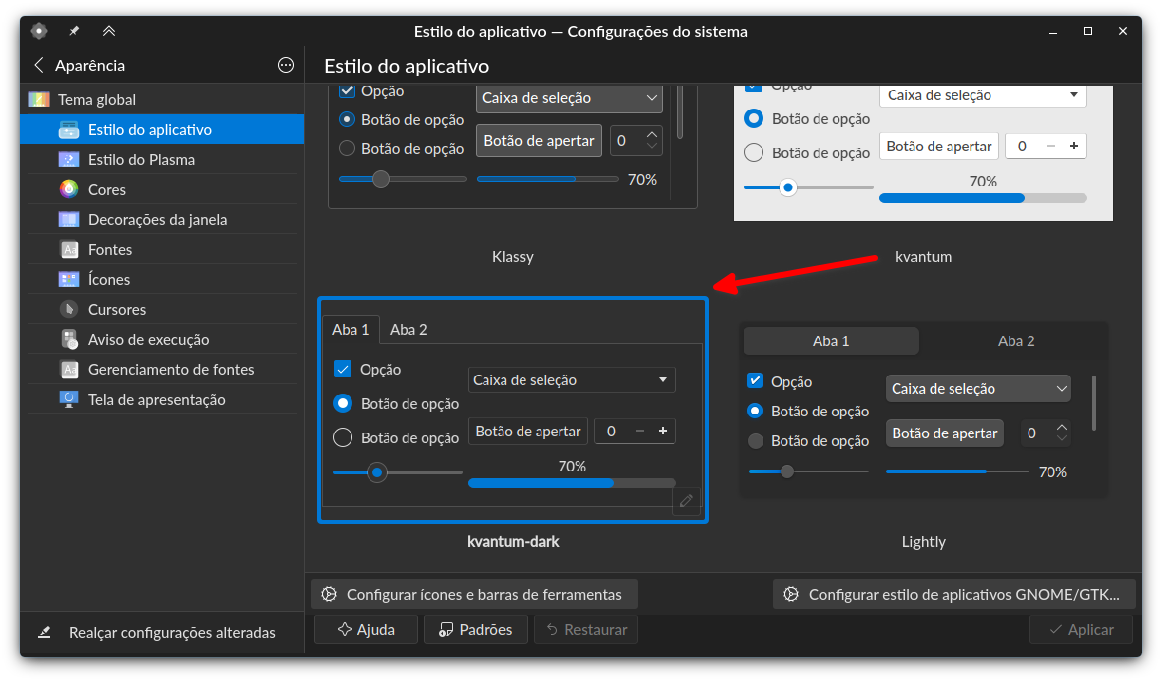Click the highlight marker icon near Realçar configurações
The image size is (1162, 681).
coord(44,632)
